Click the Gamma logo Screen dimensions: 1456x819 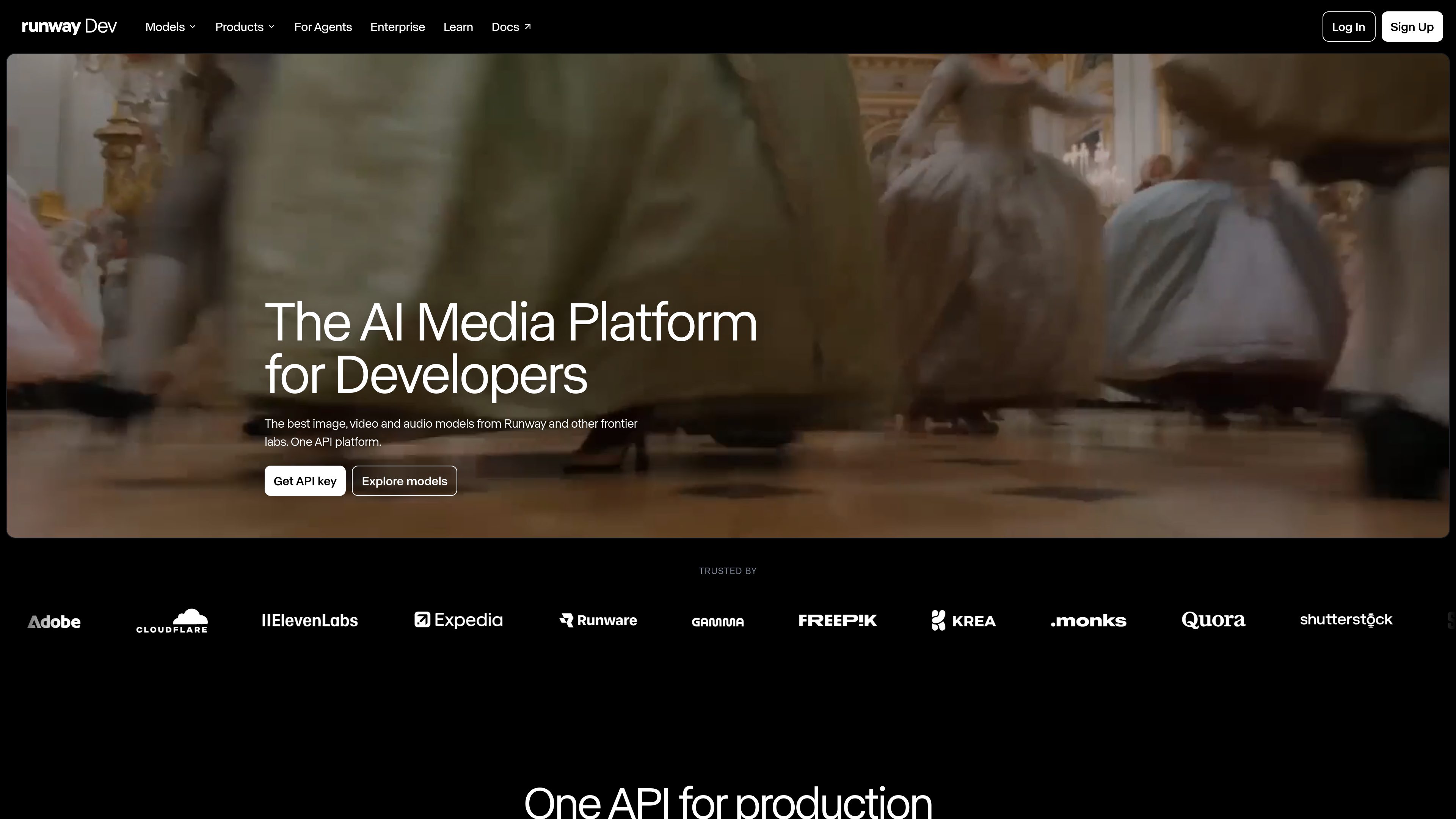pyautogui.click(x=718, y=622)
